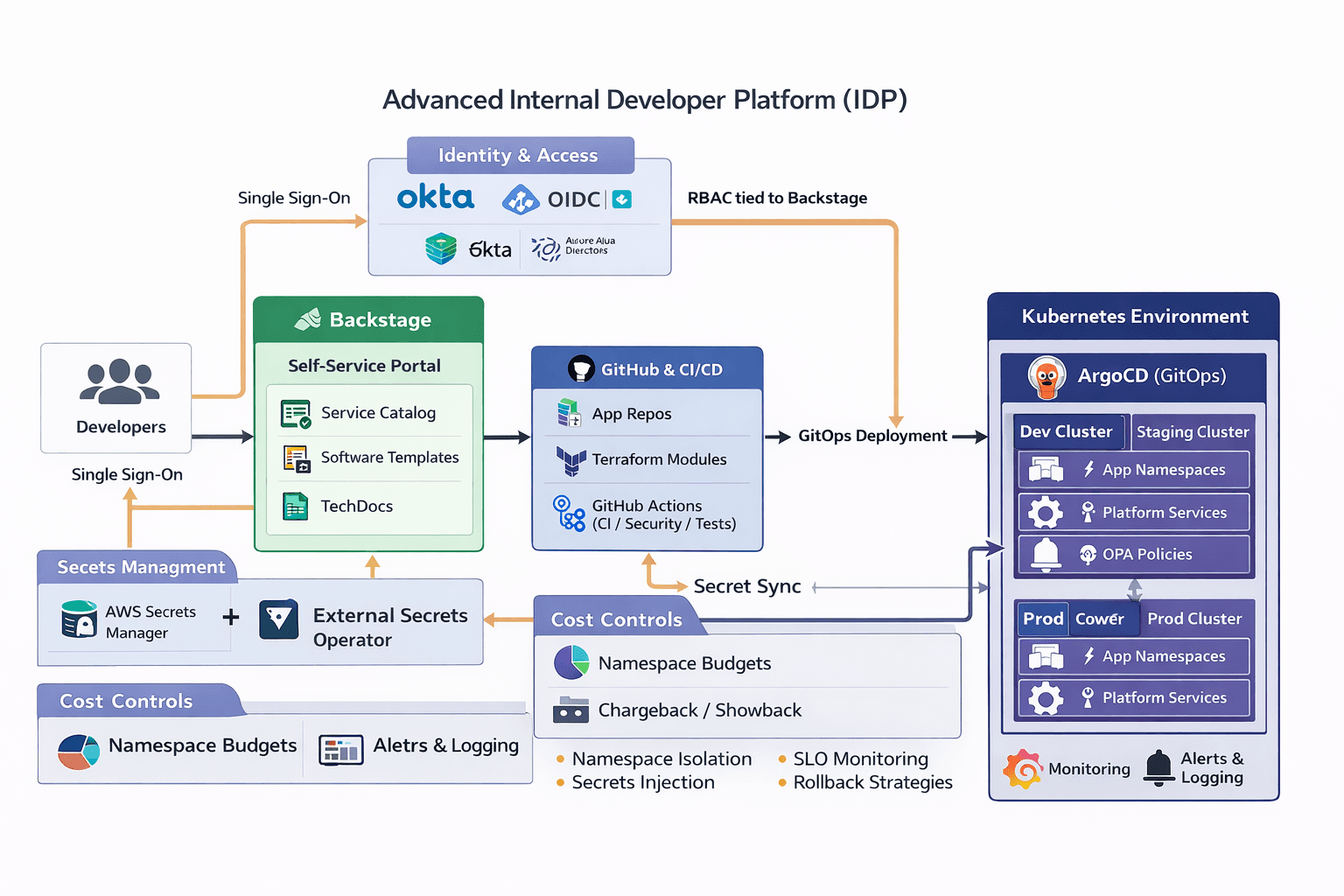The width and height of the screenshot is (1344, 896).
Task: Click the TechDocs document icon
Action: [x=296, y=507]
